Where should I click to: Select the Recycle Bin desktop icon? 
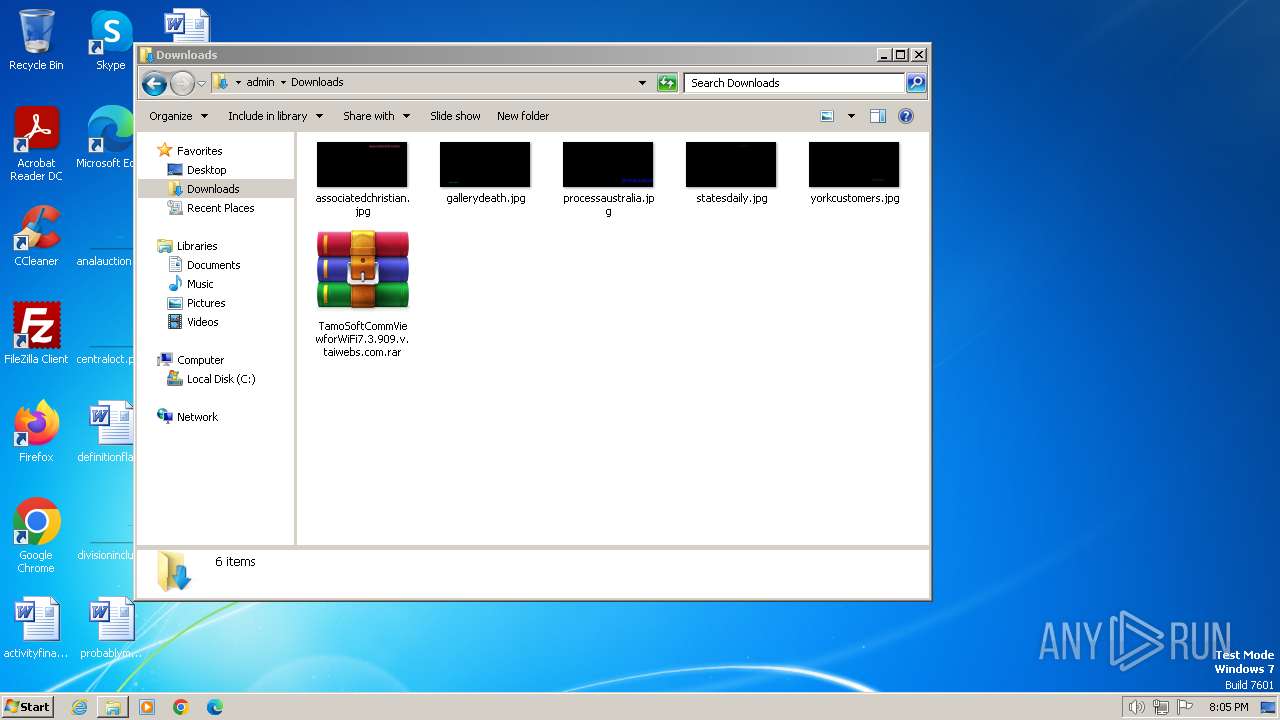pos(36,40)
